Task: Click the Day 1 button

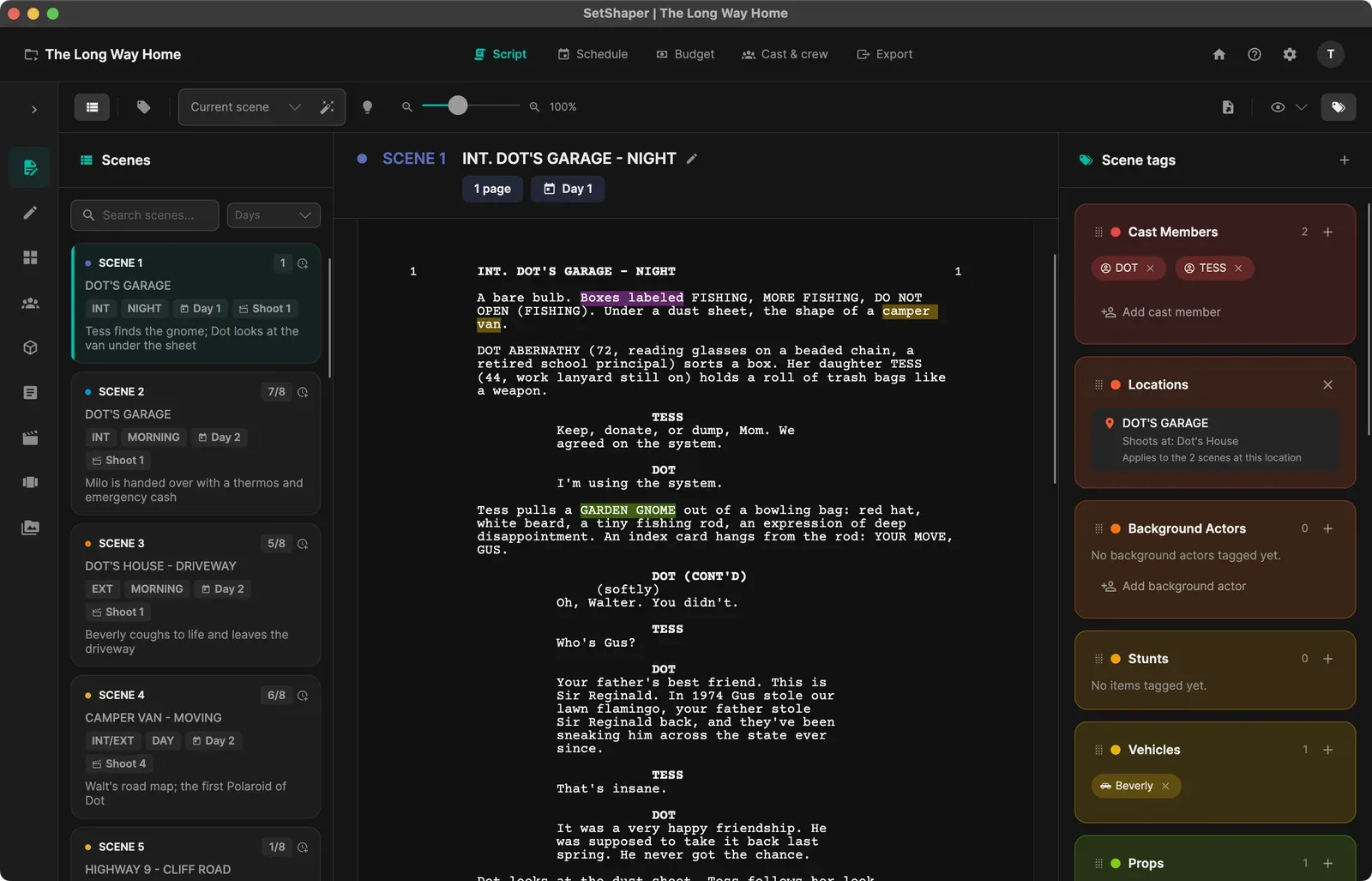Action: click(568, 189)
